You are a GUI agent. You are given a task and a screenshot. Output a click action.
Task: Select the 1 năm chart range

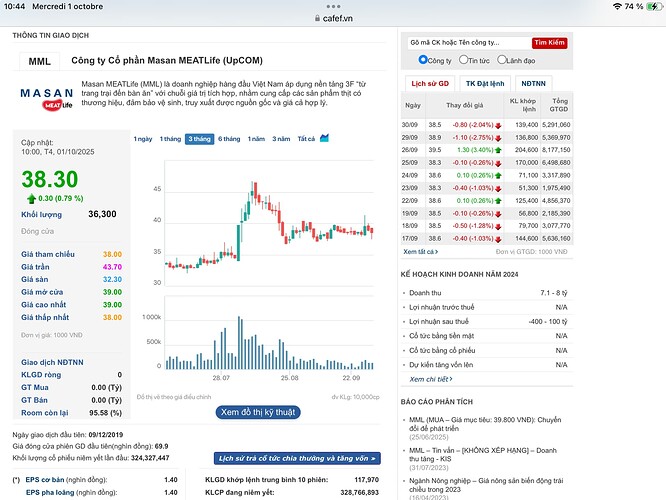coord(256,139)
